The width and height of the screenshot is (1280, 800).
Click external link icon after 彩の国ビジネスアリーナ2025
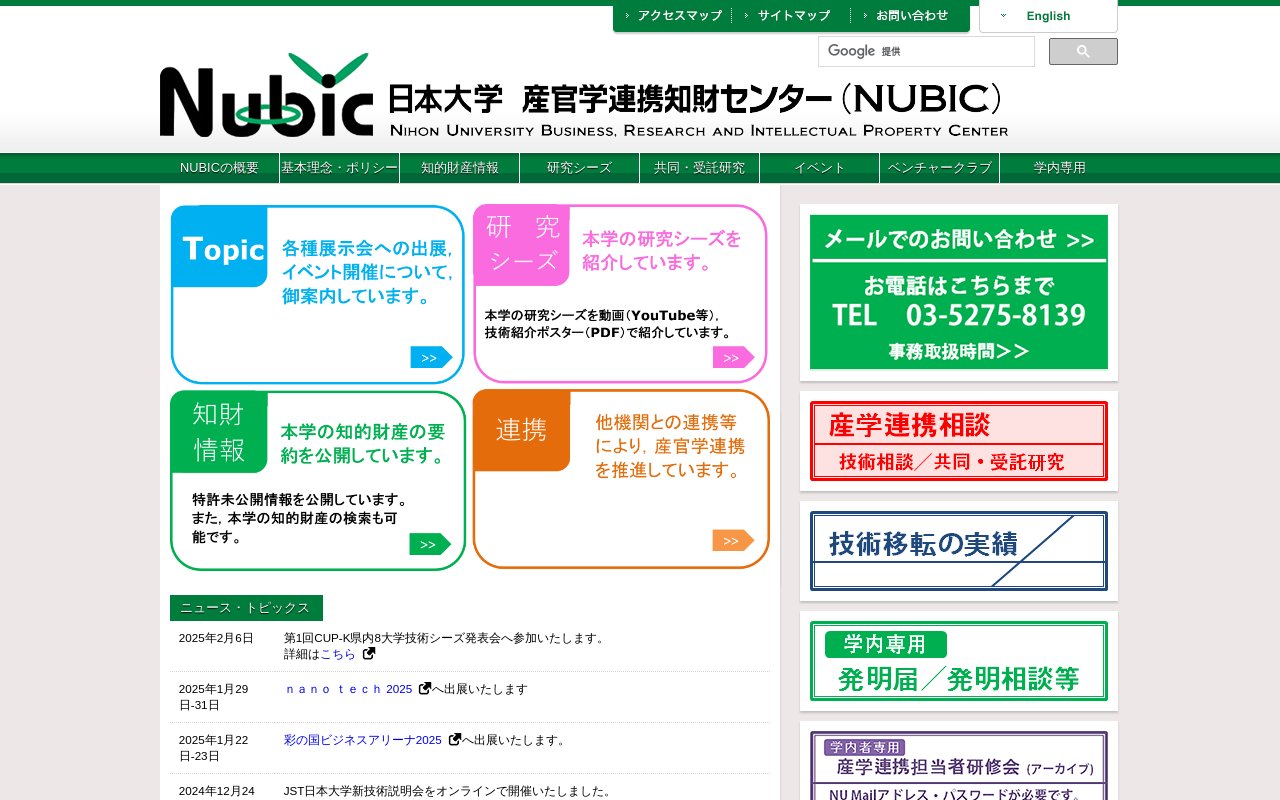(455, 740)
